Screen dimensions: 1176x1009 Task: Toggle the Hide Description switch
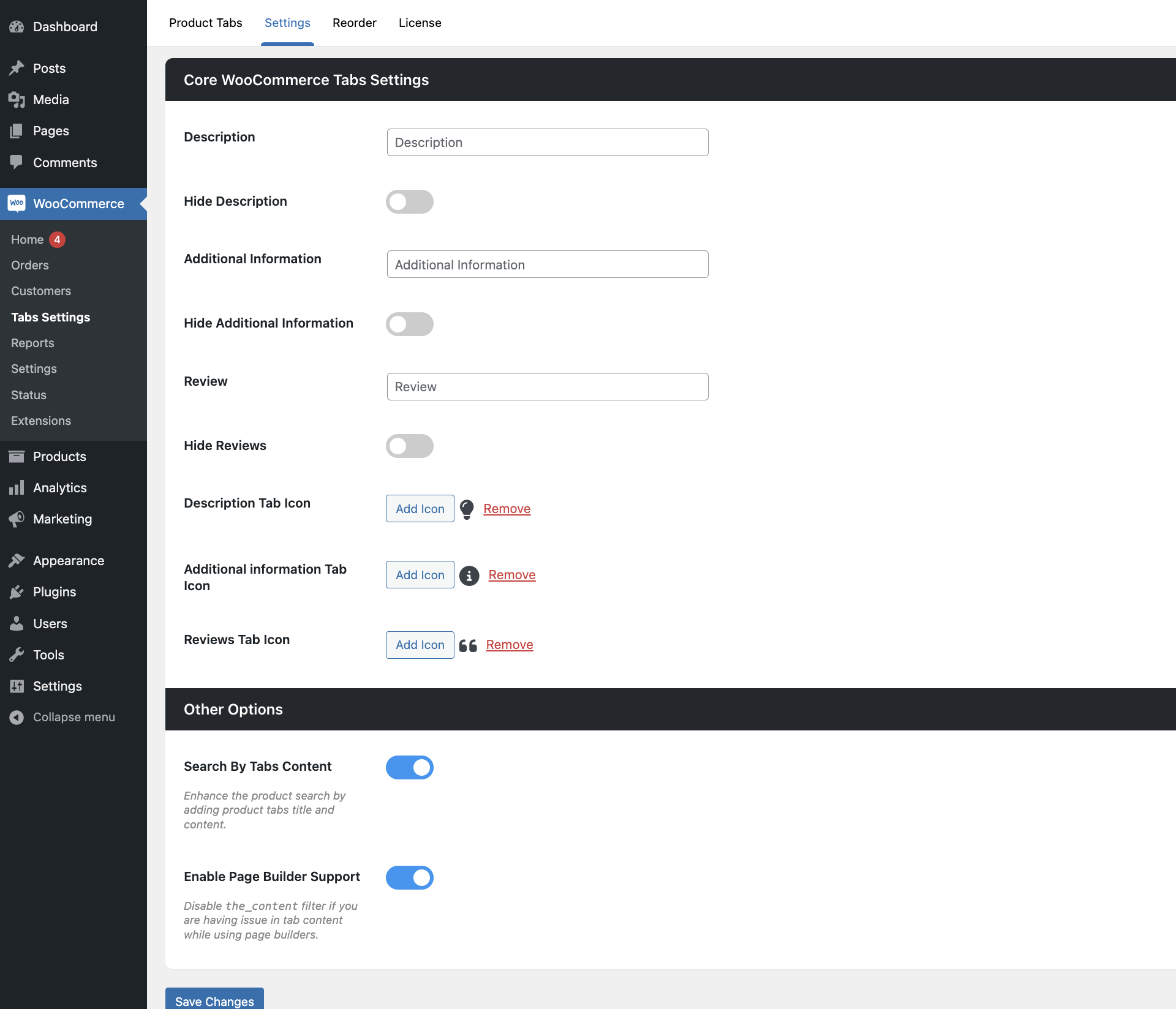click(410, 201)
